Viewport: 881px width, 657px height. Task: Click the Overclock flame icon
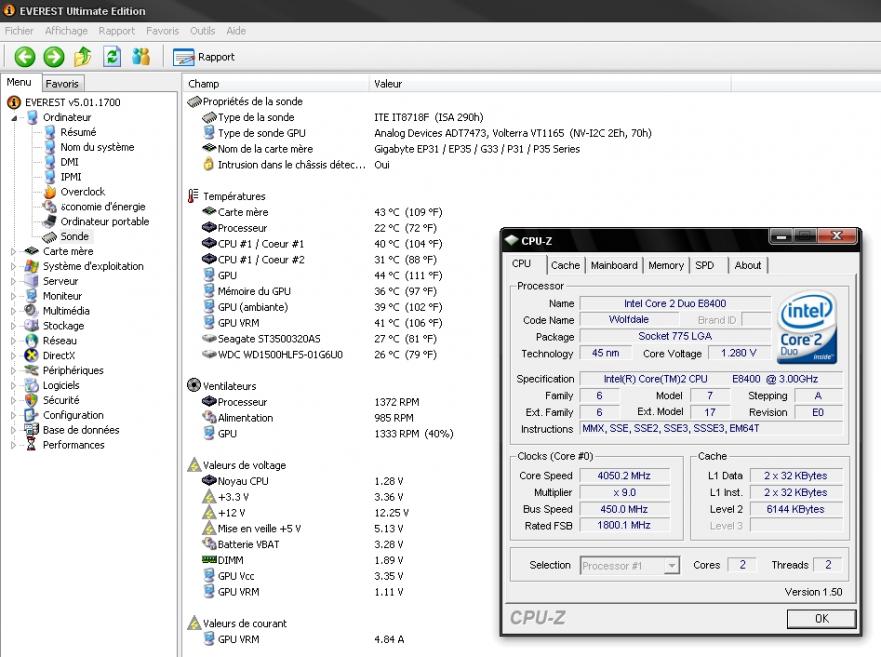point(50,192)
